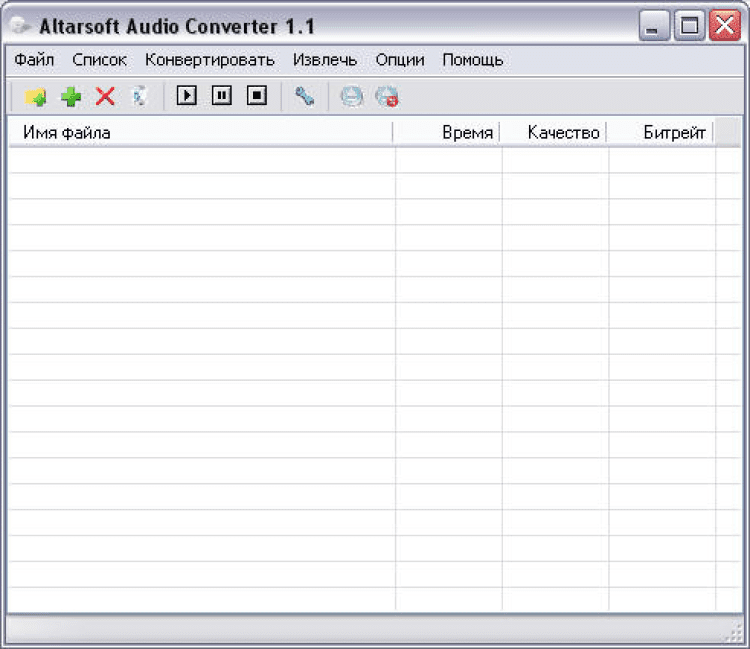This screenshot has height=649, width=750.
Task: Click the application icon in title bar
Action: pyautogui.click(x=20, y=26)
